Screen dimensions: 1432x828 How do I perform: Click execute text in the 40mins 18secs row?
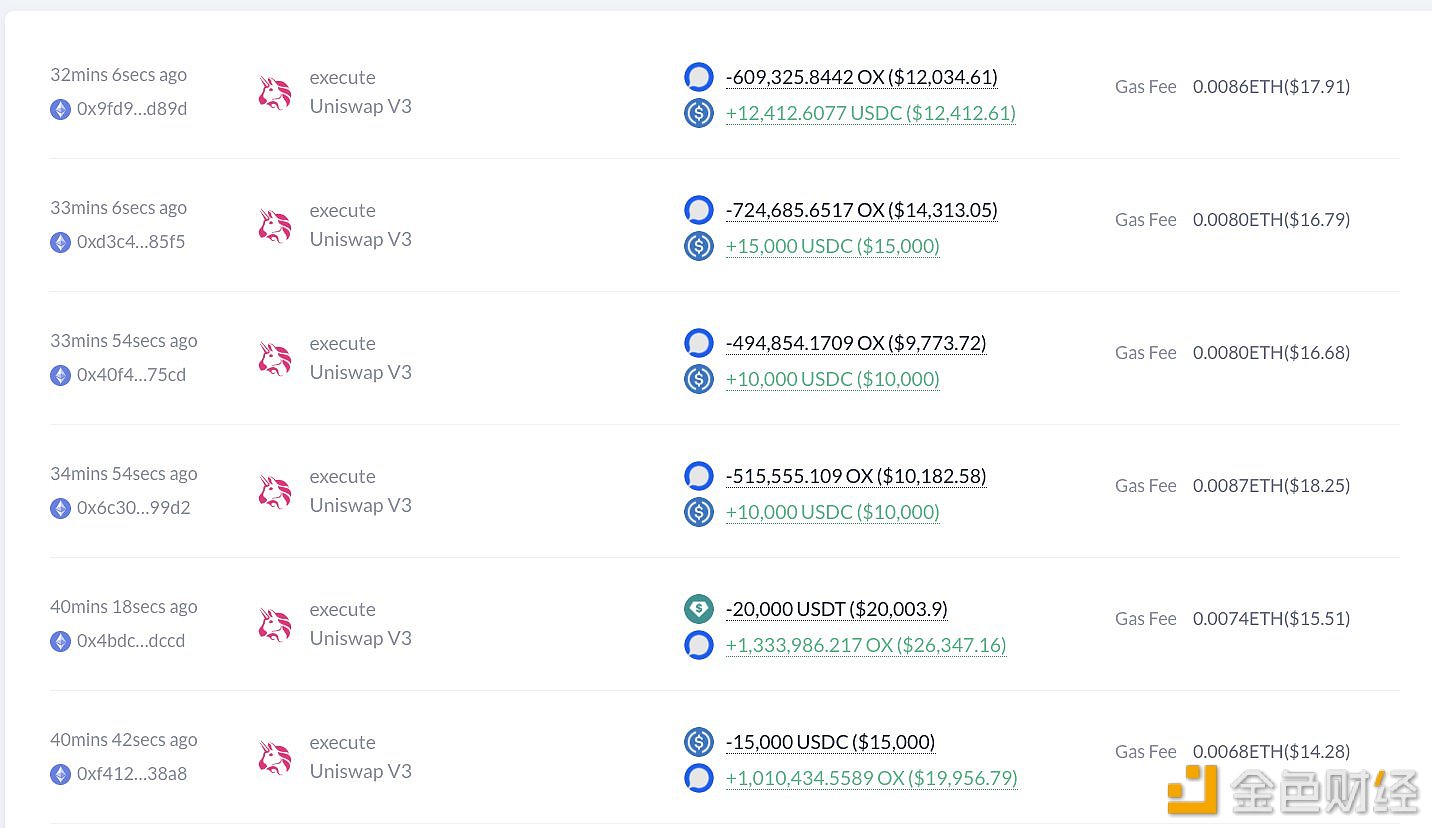click(343, 610)
